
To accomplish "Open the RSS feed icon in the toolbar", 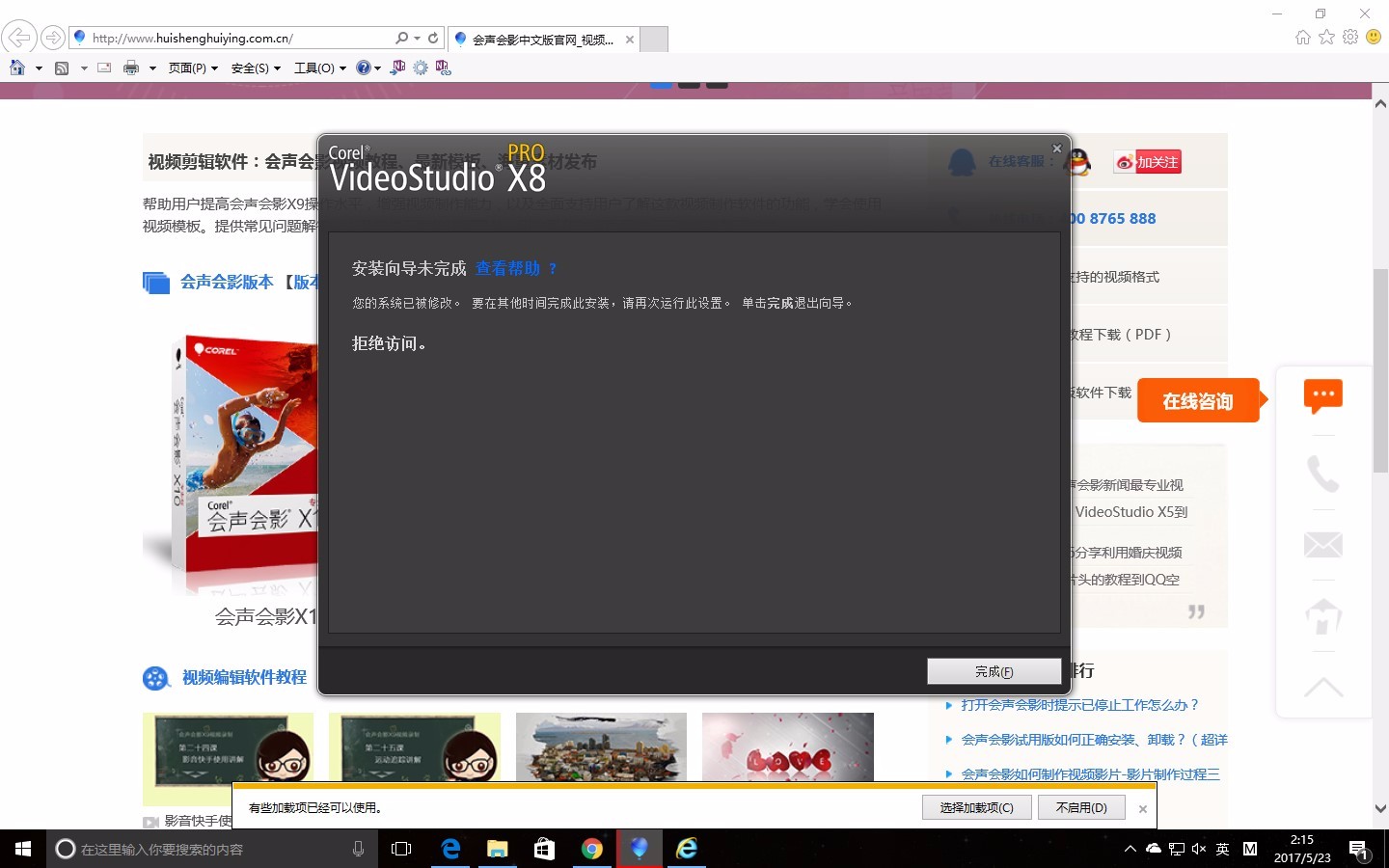I will click(x=61, y=68).
